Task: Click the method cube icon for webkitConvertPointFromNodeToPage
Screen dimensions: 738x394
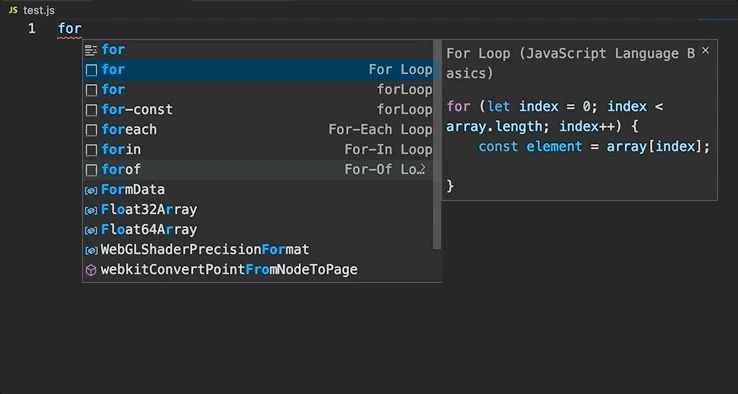Action: pos(91,270)
